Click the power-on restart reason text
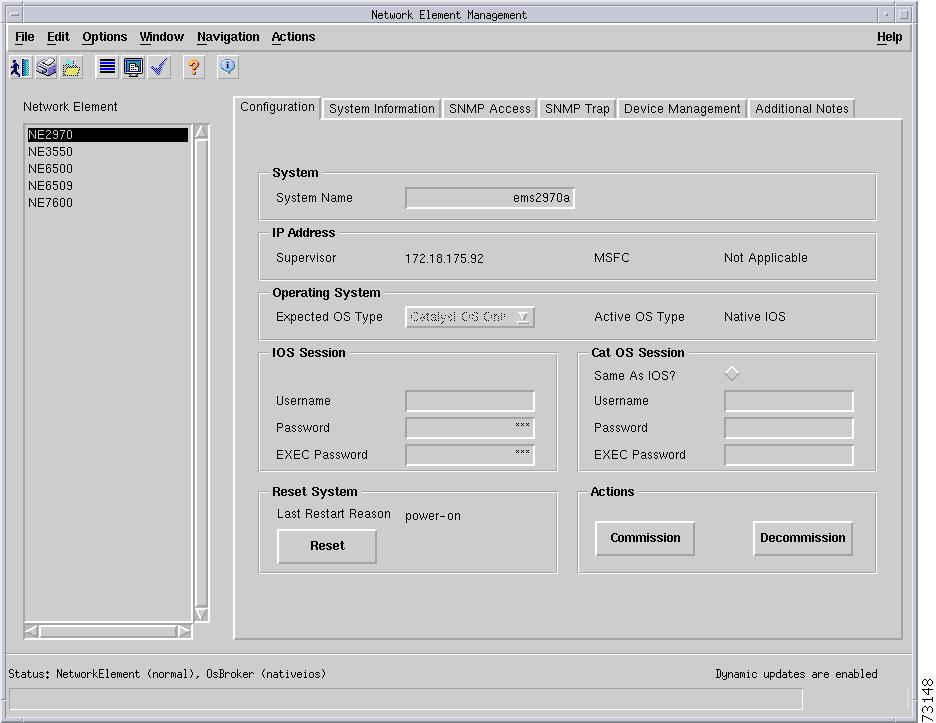This screenshot has height=723, width=936. tap(433, 516)
